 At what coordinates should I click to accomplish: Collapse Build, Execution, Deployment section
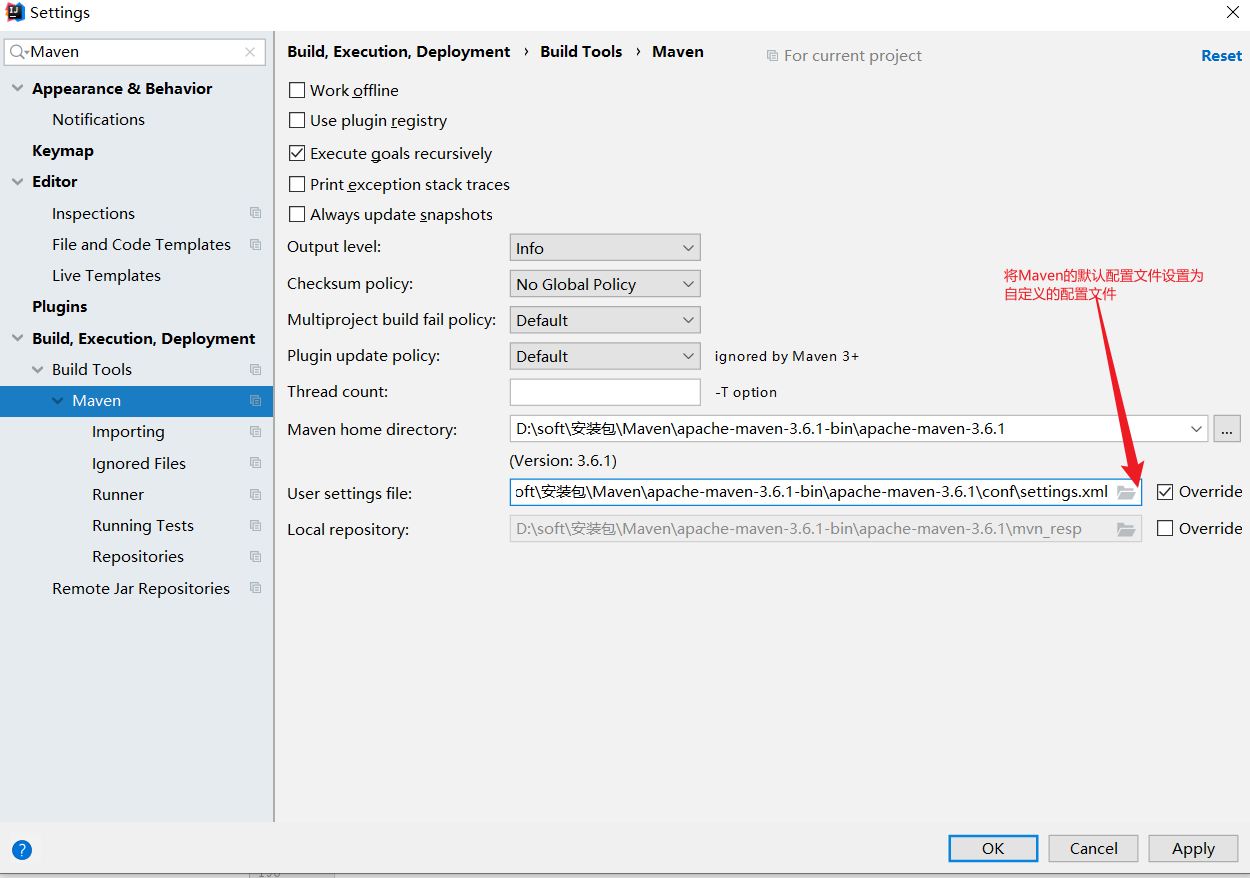click(x=17, y=338)
